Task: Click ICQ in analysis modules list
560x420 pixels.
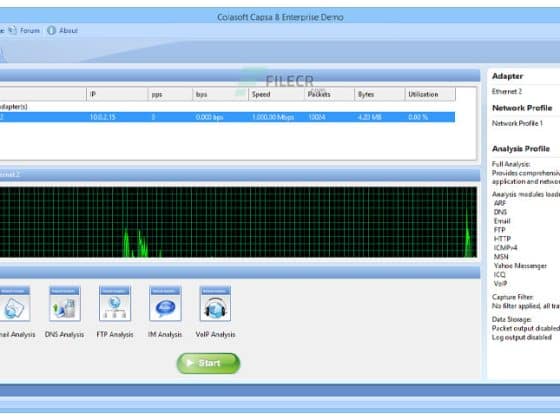Action: coord(500,275)
